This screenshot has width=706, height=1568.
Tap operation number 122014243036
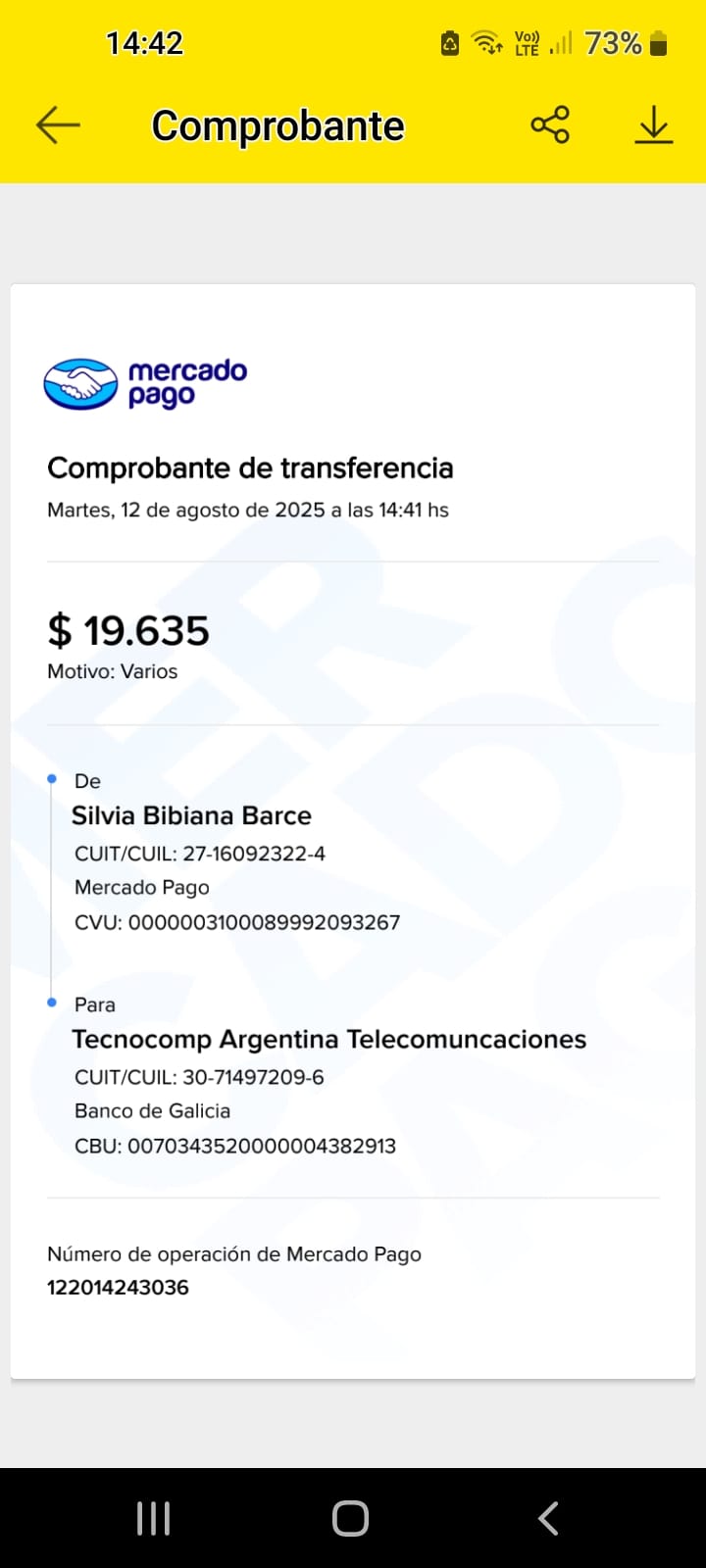click(x=118, y=1287)
